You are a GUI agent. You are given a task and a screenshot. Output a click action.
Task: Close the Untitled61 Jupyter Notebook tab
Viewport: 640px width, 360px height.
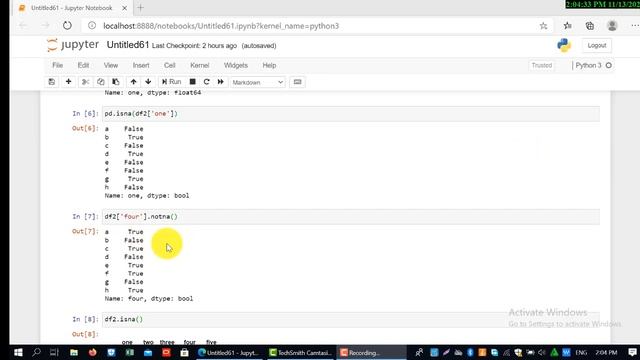click(x=124, y=8)
